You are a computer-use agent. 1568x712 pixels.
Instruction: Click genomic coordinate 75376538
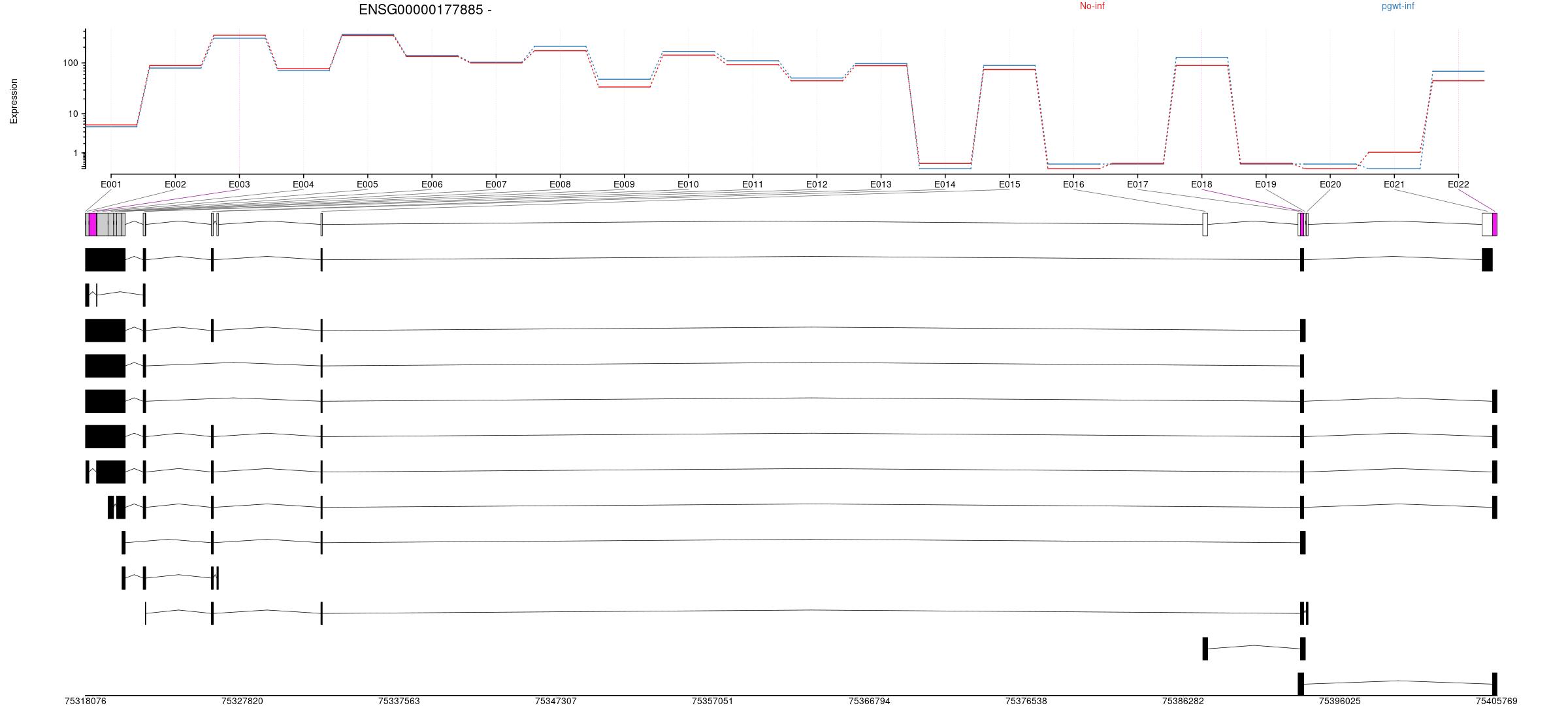(x=1026, y=701)
